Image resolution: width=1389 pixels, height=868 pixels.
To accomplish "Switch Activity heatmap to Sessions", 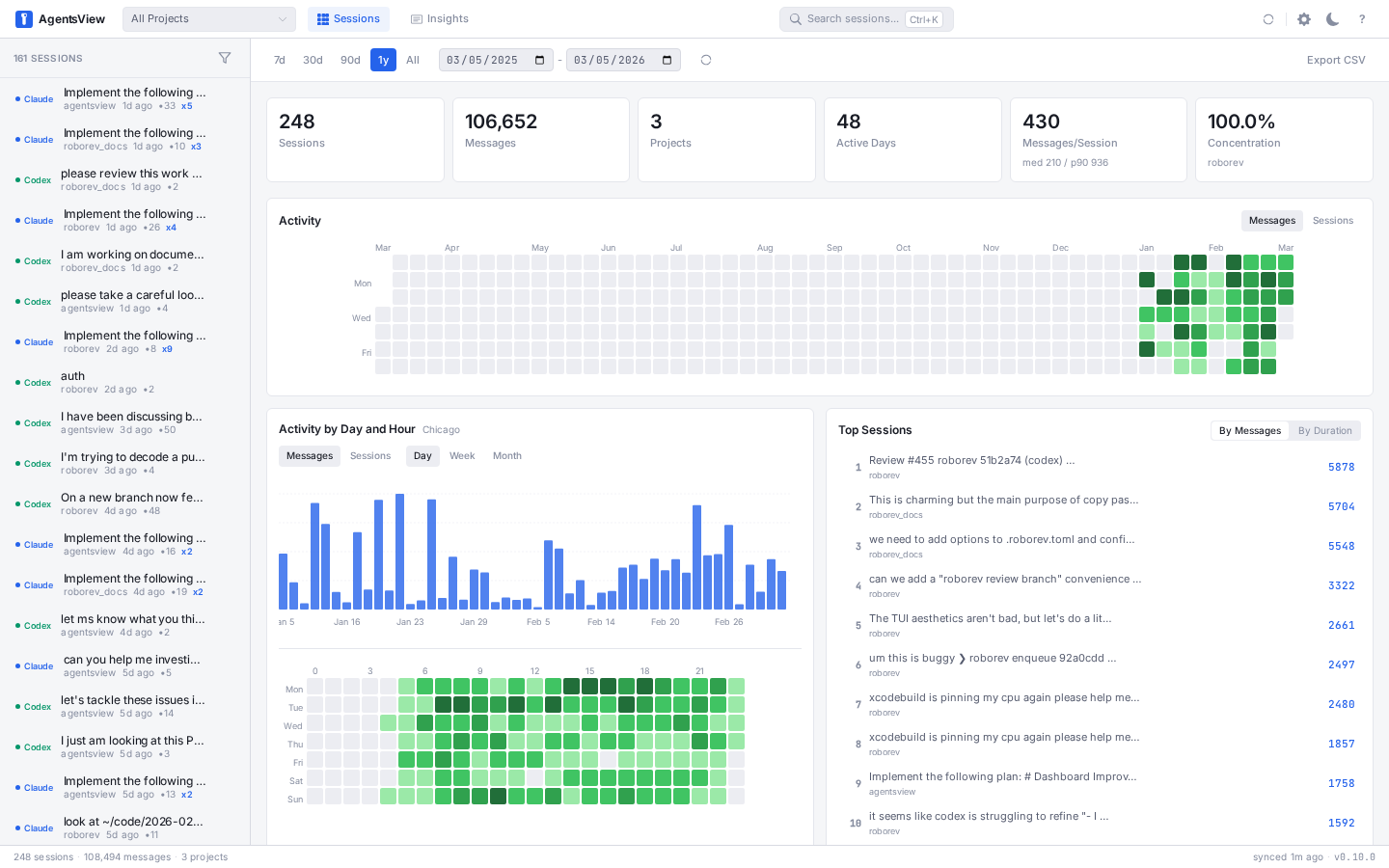I will pos(1333,221).
